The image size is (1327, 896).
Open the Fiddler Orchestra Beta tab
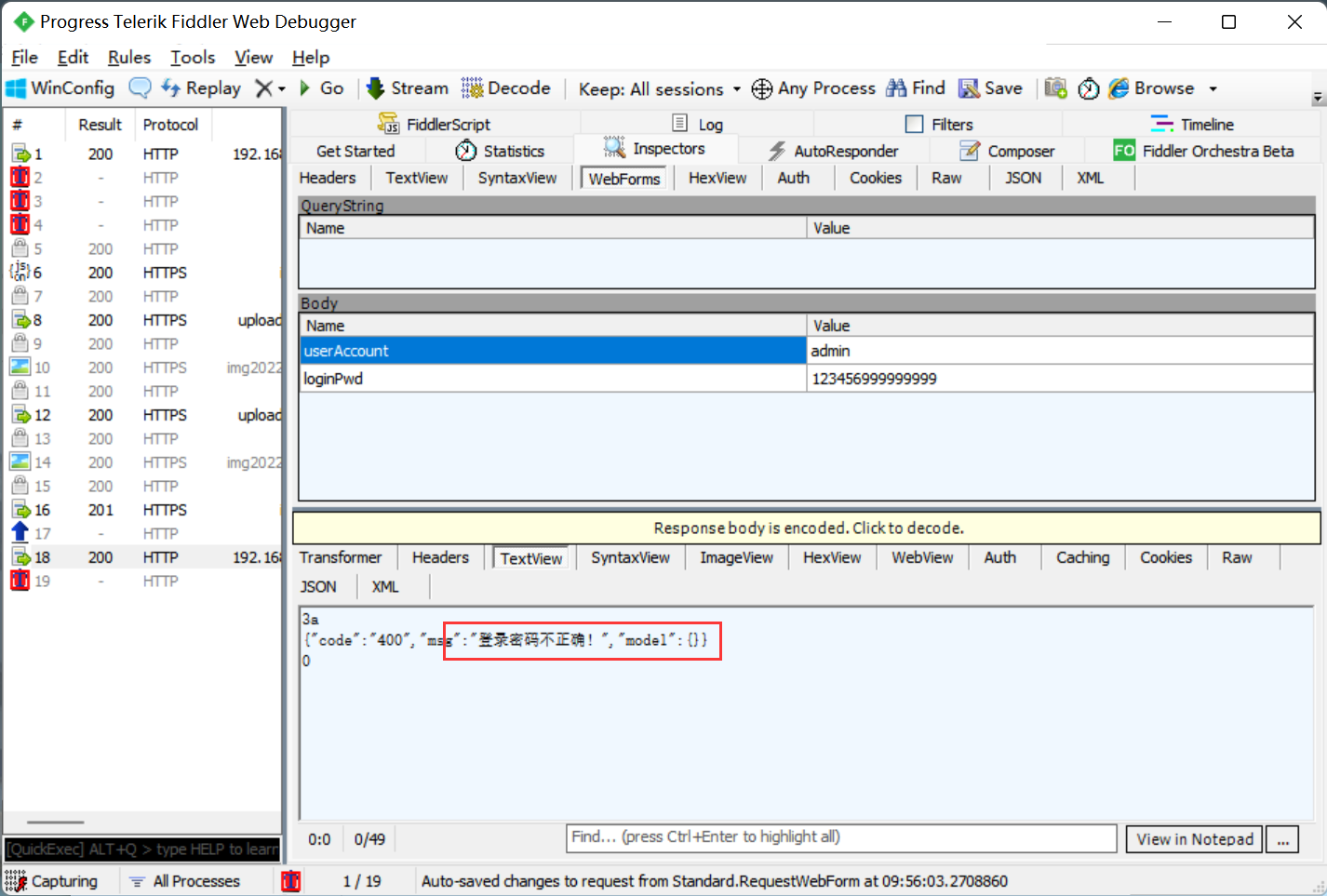click(x=1203, y=151)
